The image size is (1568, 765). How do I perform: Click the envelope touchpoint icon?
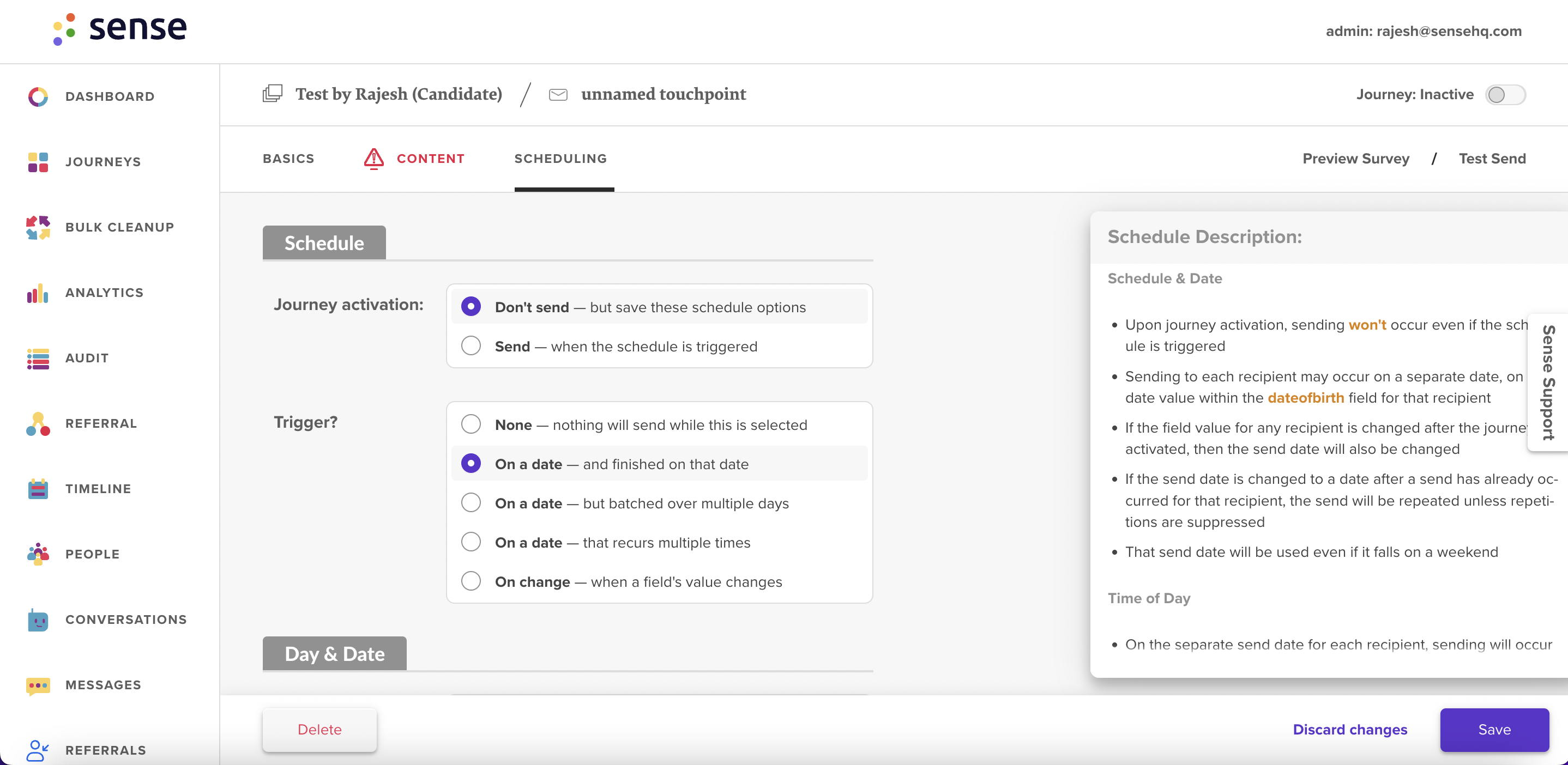pos(558,94)
